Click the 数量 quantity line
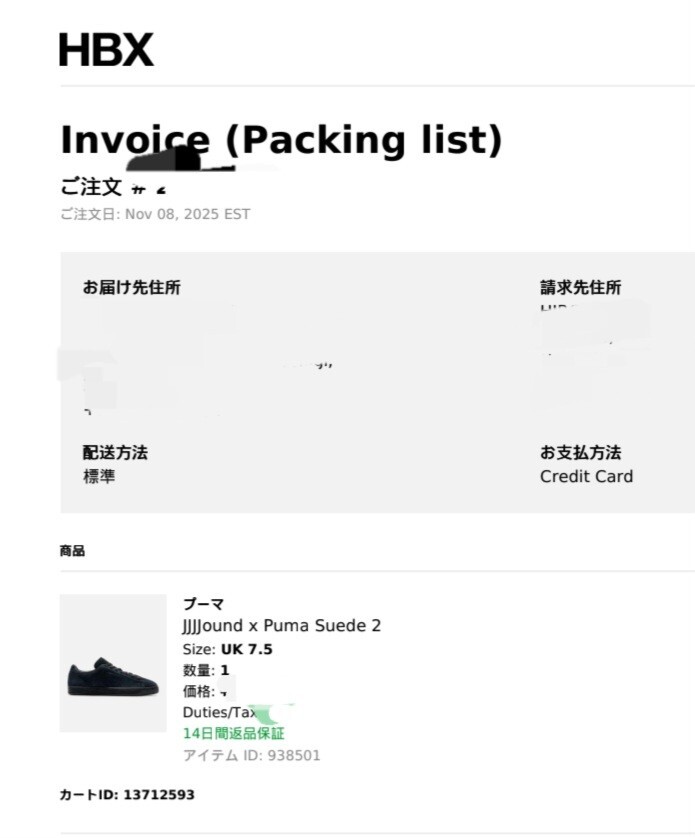This screenshot has height=838, width=695. (206, 671)
